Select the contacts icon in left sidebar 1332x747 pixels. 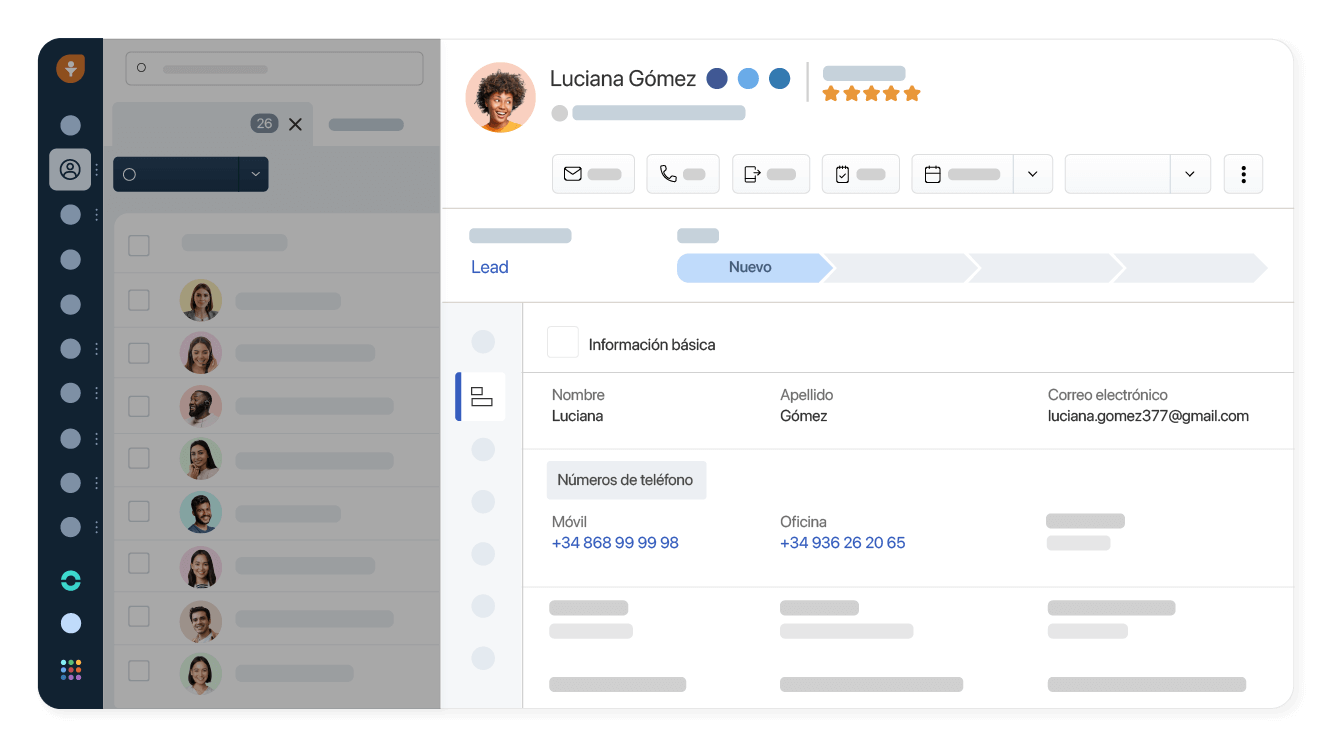click(70, 170)
